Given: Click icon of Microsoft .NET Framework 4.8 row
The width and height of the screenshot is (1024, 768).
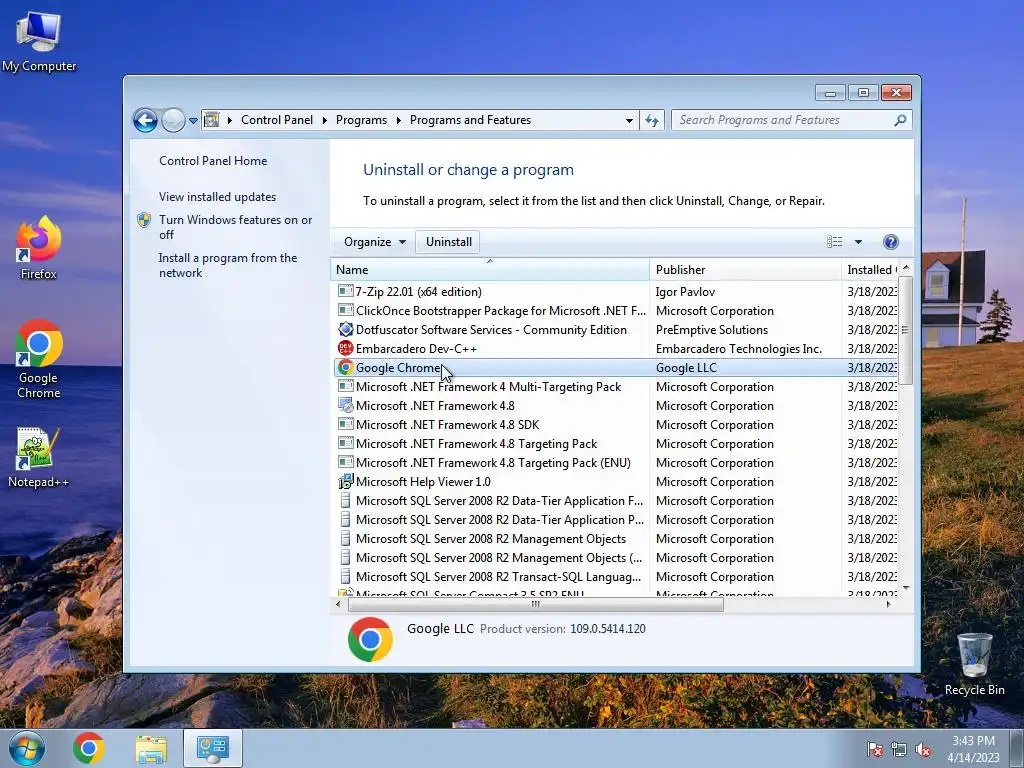Looking at the screenshot, I should (345, 405).
